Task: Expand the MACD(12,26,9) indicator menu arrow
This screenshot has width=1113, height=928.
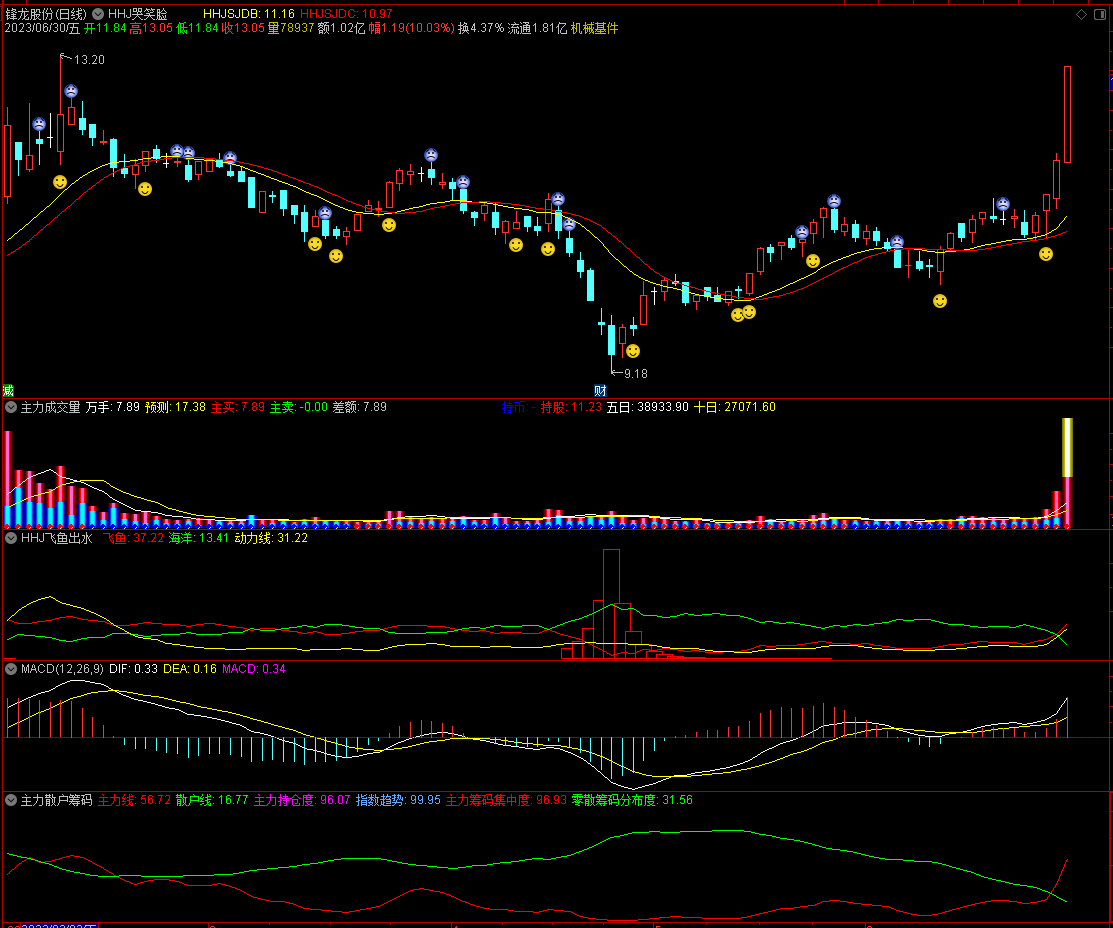Action: (10, 669)
